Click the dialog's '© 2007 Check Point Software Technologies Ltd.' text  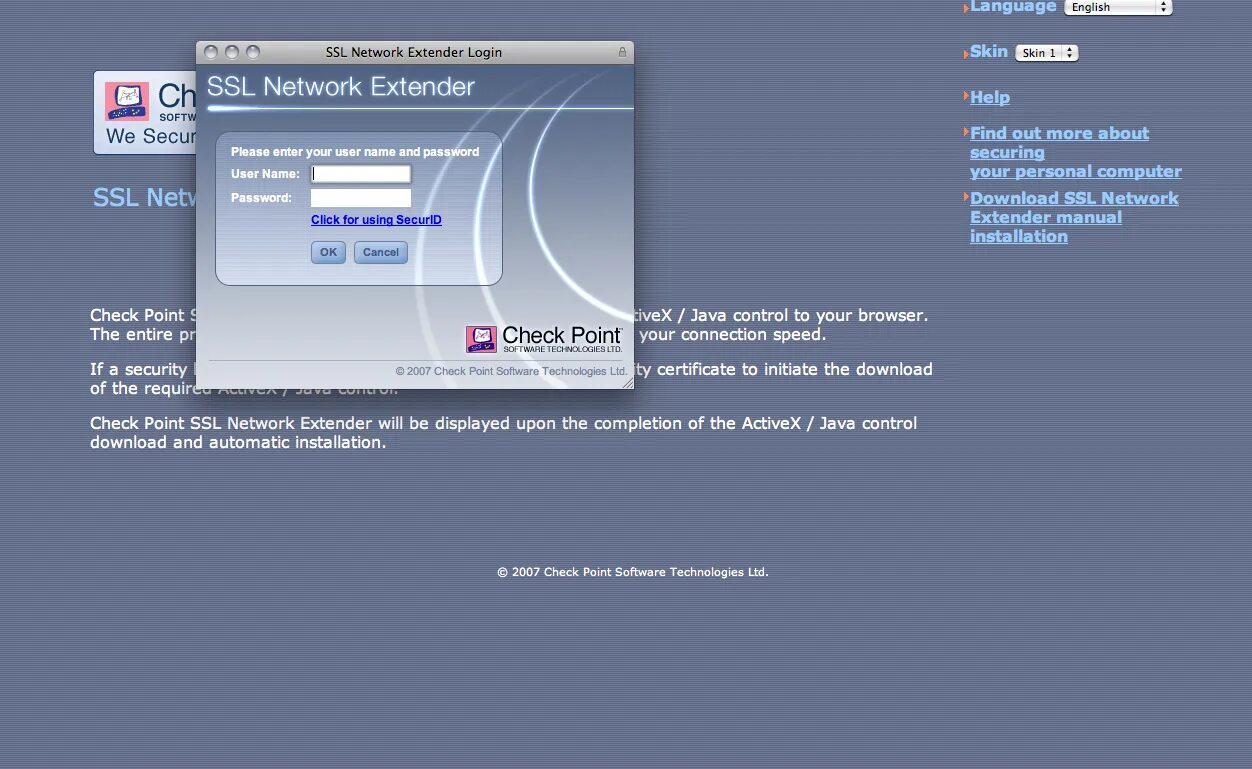coord(511,371)
